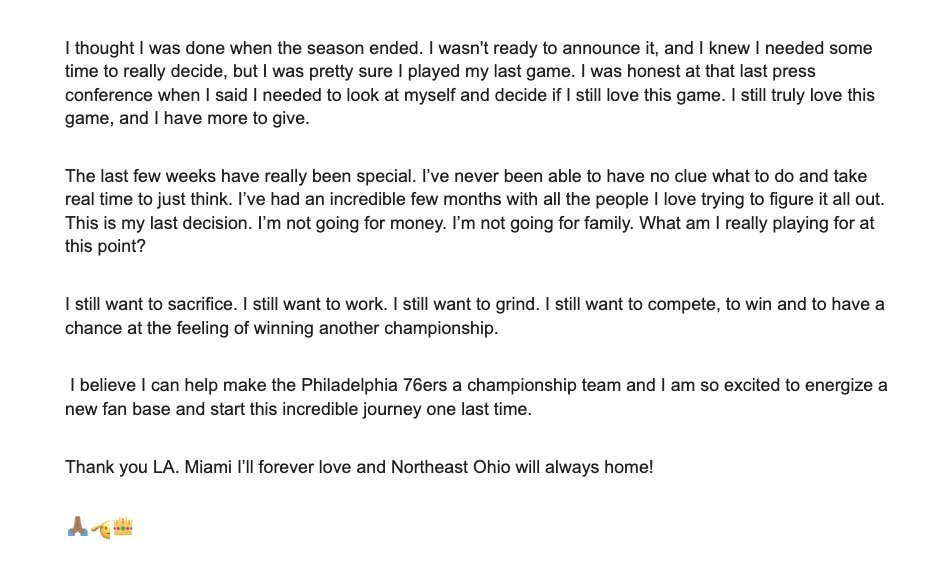Click the words "Northeast Ohio"
The width and height of the screenshot is (946, 580).
451,467
